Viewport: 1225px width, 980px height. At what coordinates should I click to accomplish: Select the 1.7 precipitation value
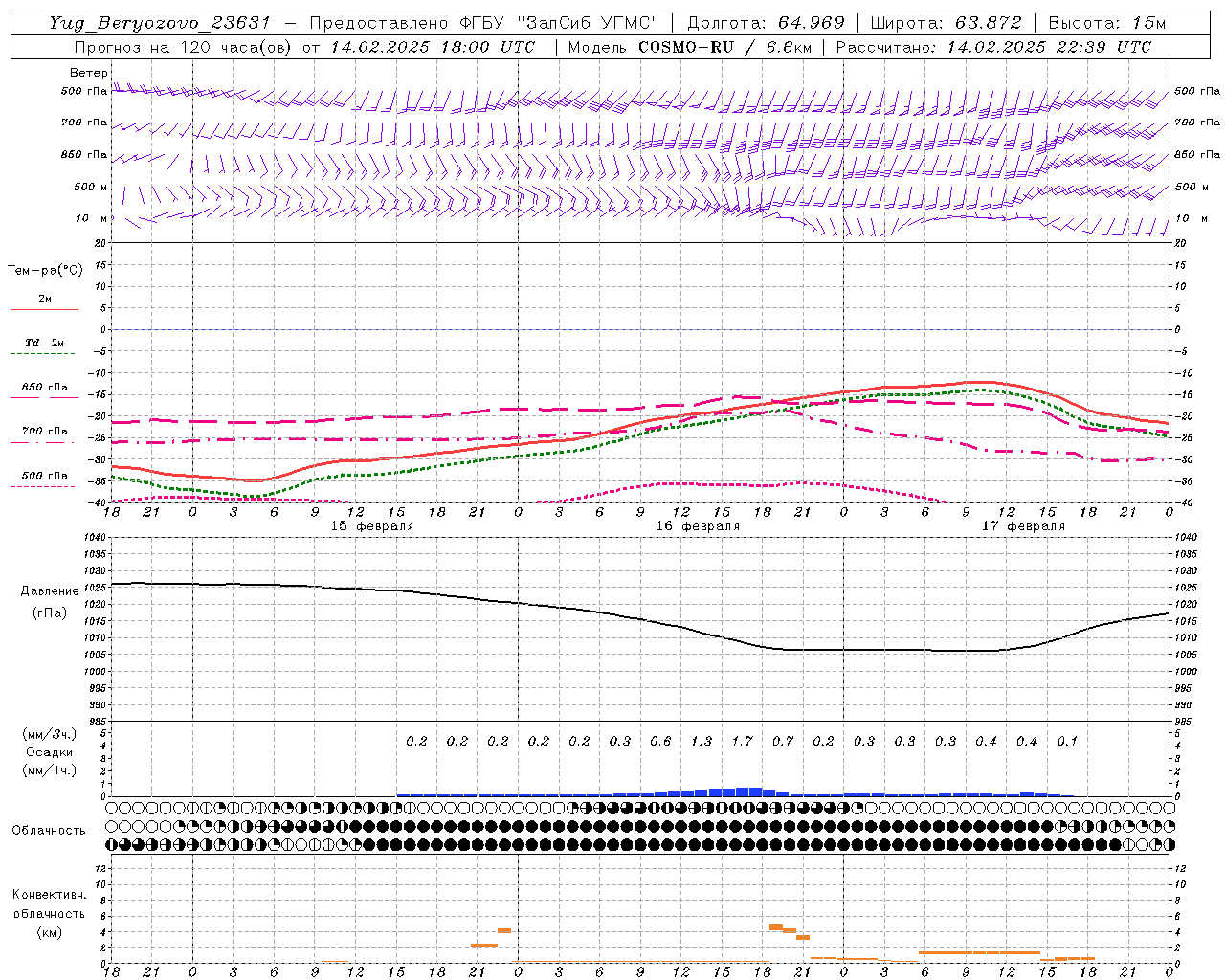(743, 741)
